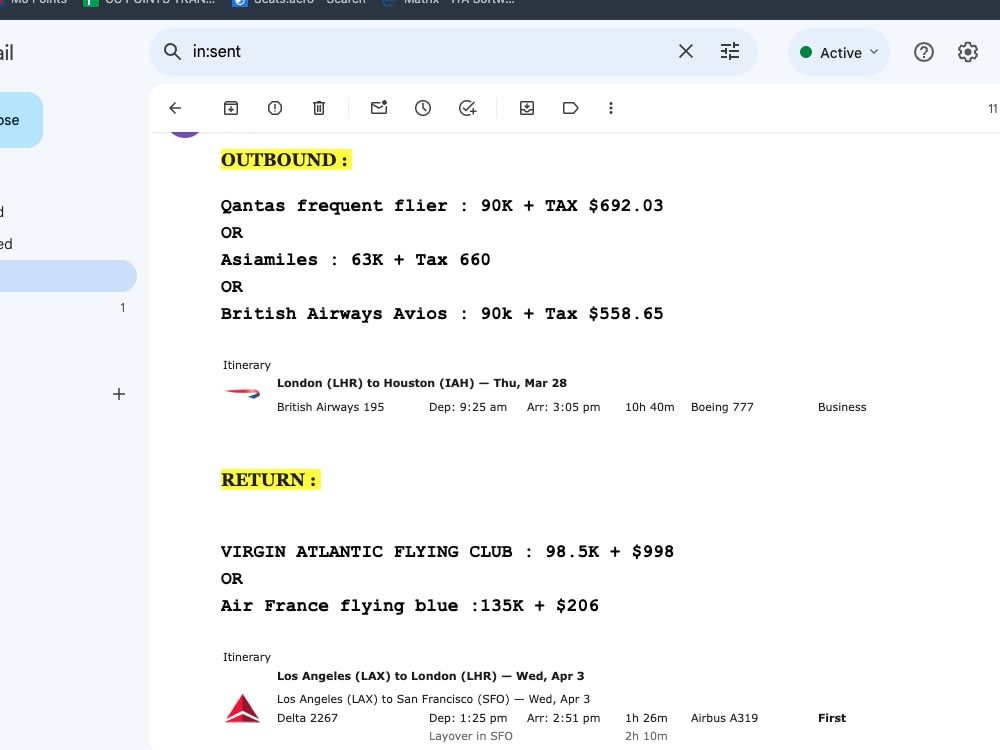The image size is (1000, 750).
Task: Click Dep: 1:25 pm time
Action: pos(468,718)
